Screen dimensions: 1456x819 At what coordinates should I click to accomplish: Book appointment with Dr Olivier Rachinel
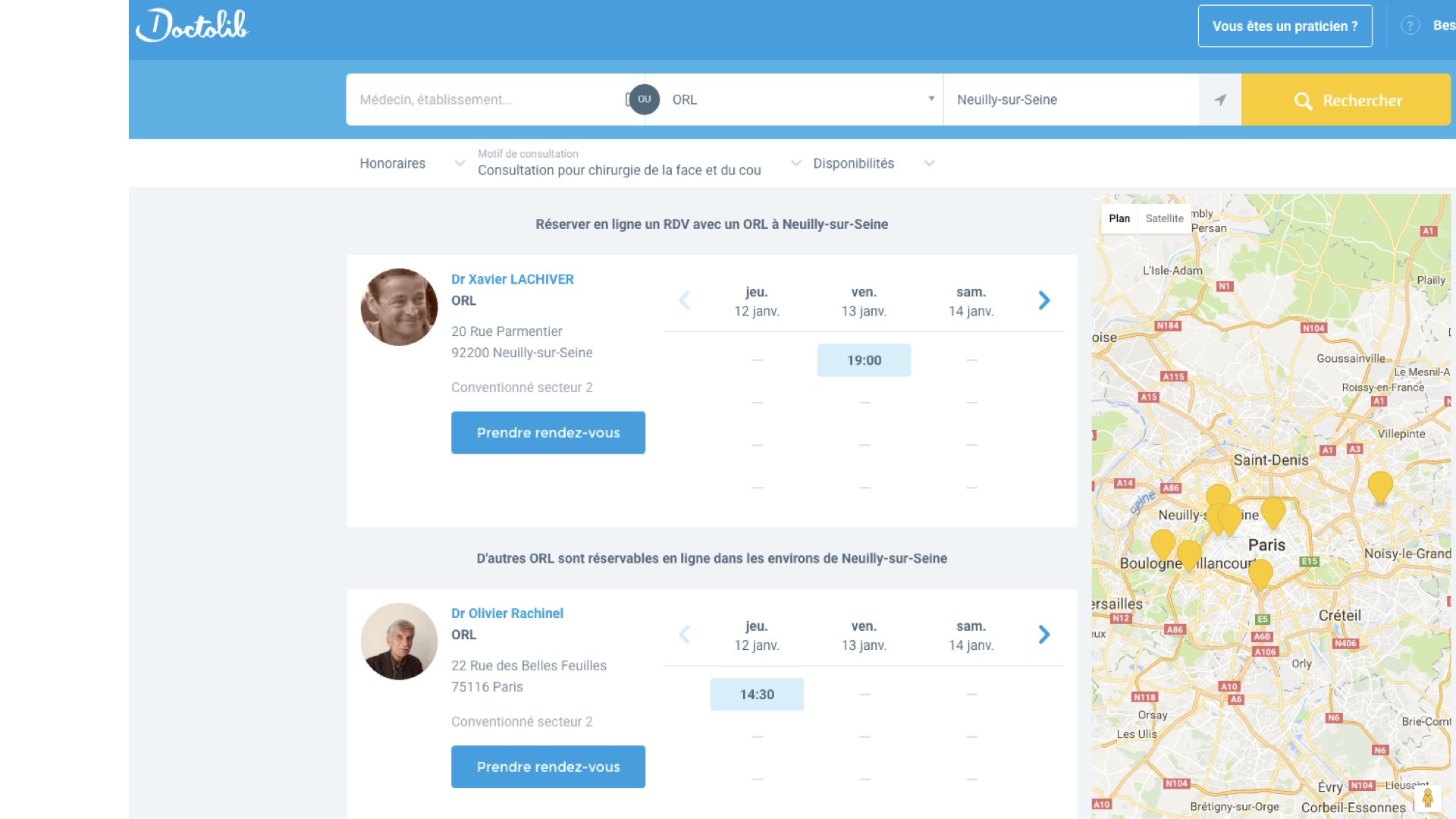pos(548,767)
